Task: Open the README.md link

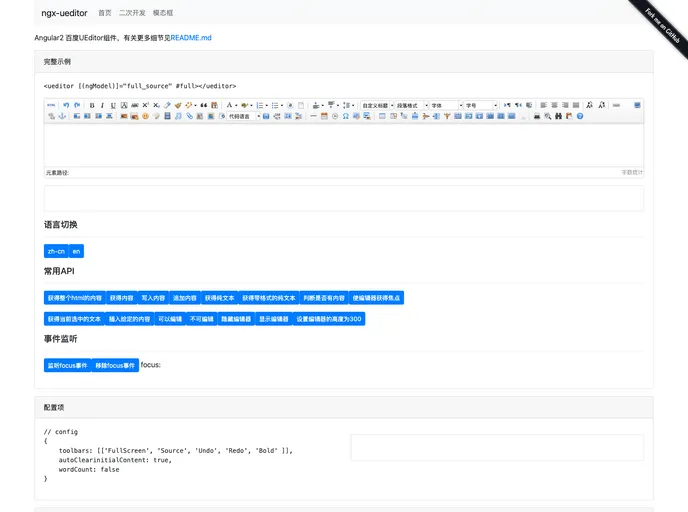Action: pyautogui.click(x=191, y=38)
